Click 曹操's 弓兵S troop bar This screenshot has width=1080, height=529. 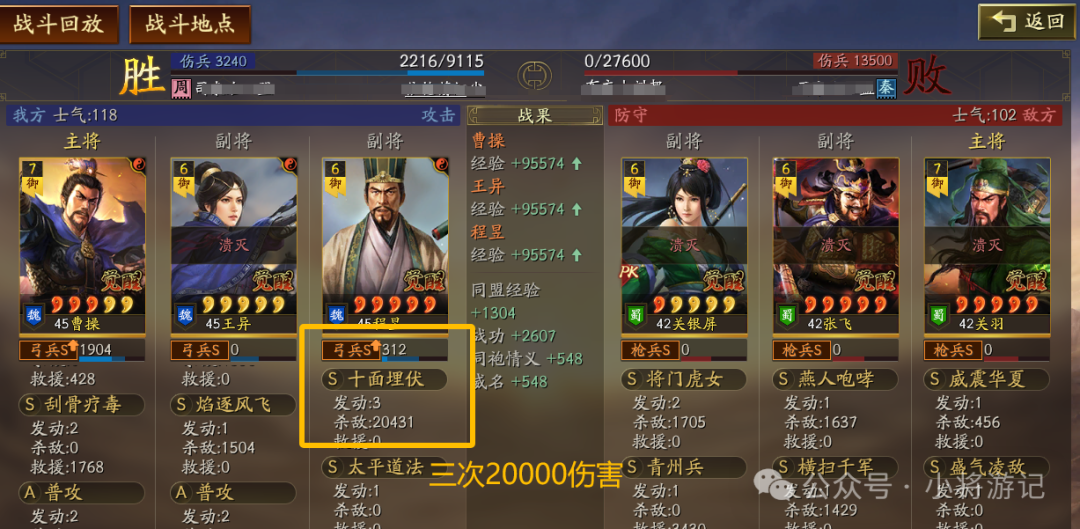point(82,350)
